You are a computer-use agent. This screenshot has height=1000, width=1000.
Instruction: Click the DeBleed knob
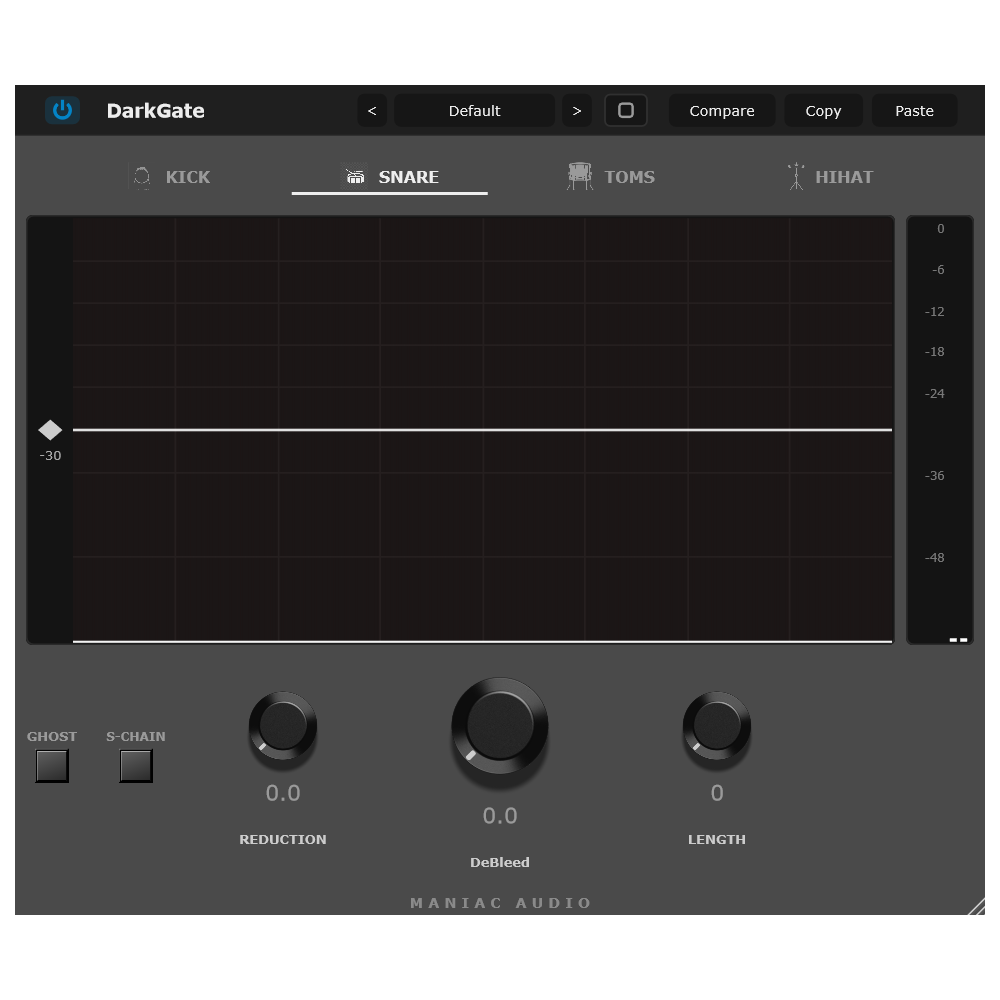pos(499,726)
